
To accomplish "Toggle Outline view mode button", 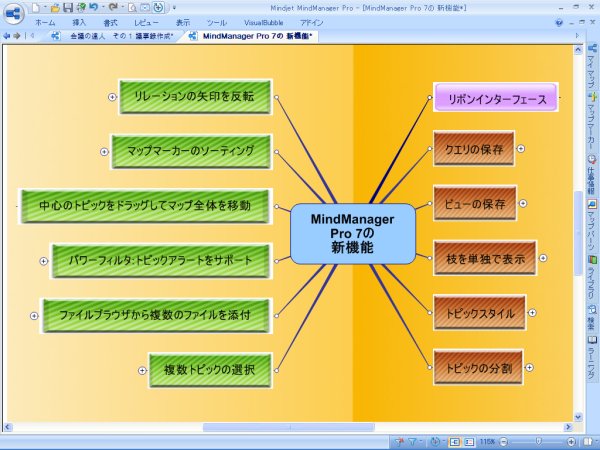I will coord(469,442).
